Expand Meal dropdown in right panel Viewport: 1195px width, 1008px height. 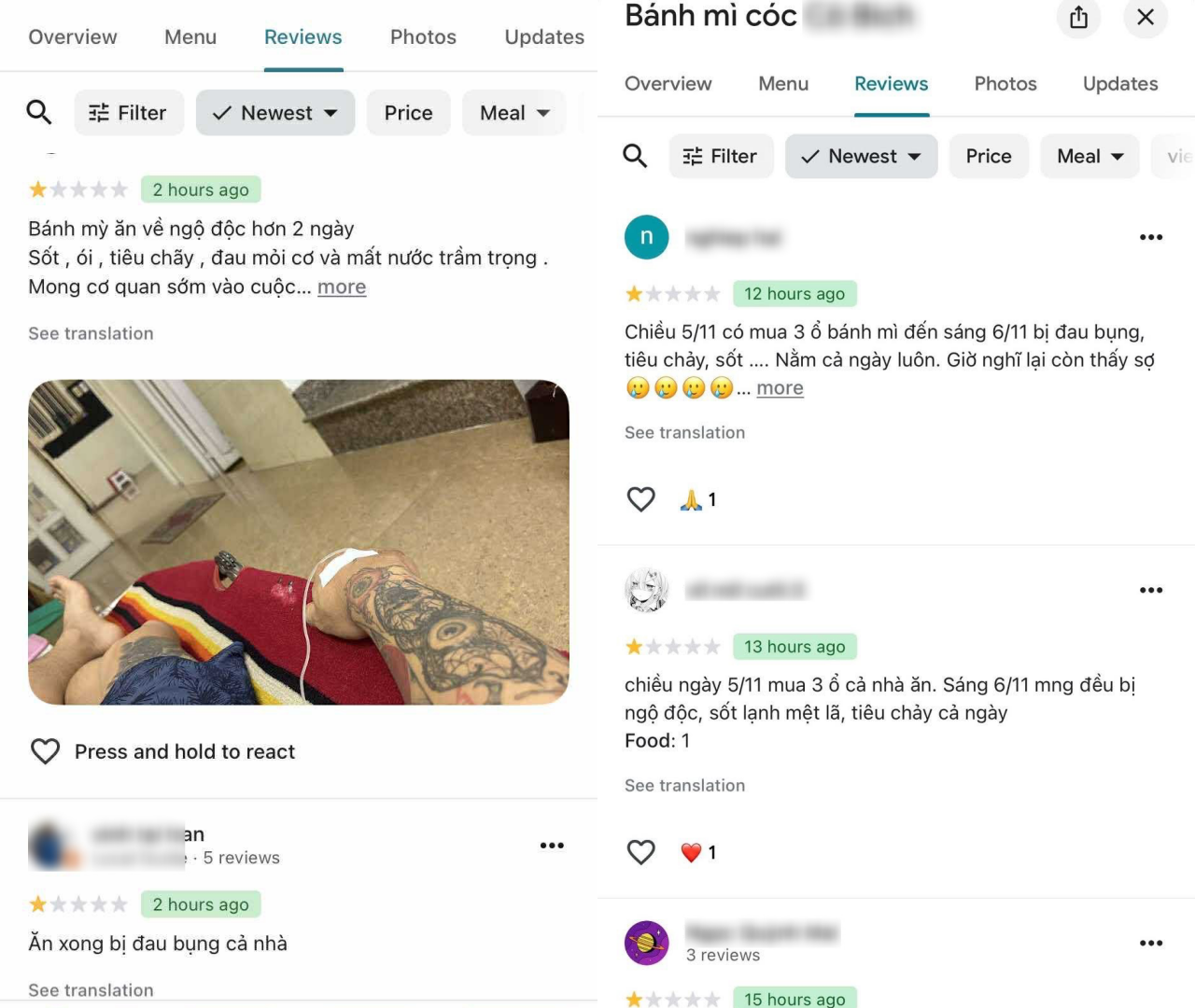point(1090,156)
